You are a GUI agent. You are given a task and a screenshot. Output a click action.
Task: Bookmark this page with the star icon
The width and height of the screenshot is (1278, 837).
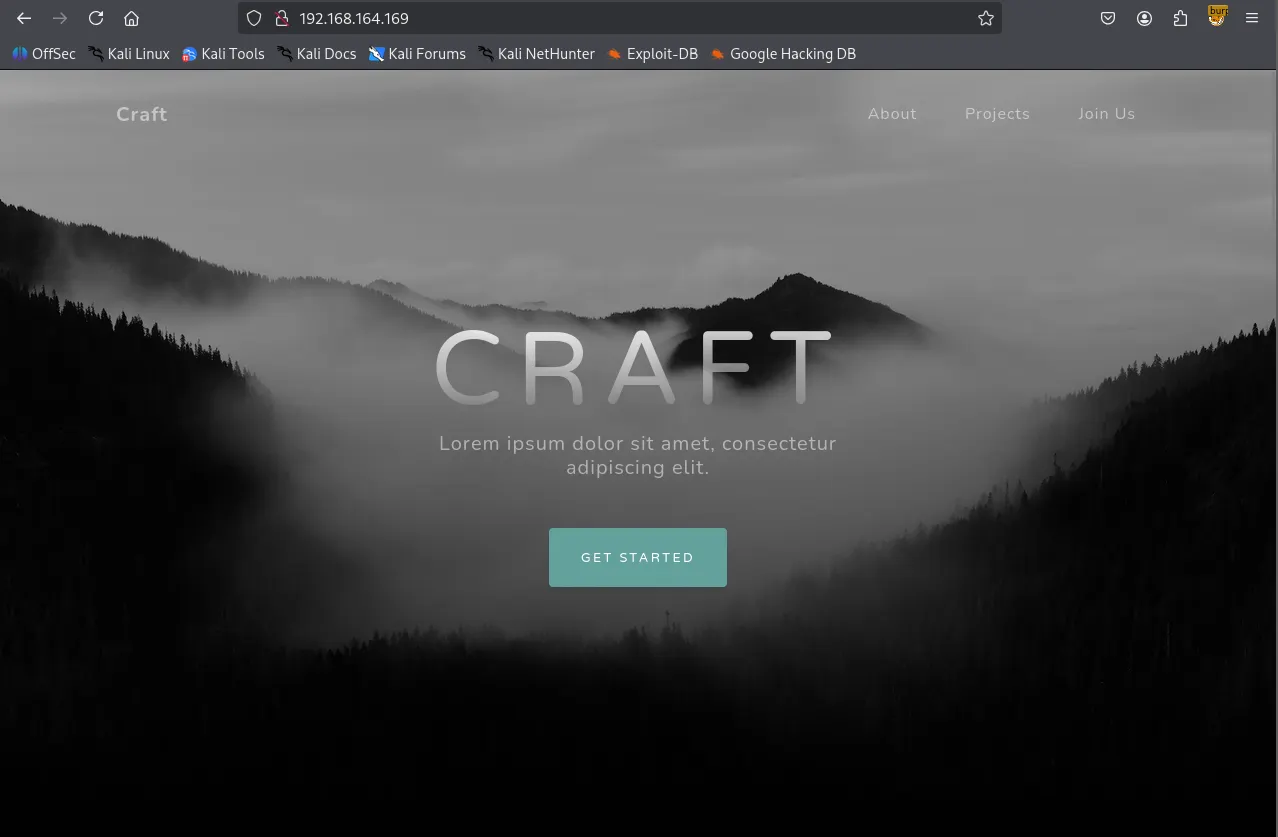coord(985,18)
